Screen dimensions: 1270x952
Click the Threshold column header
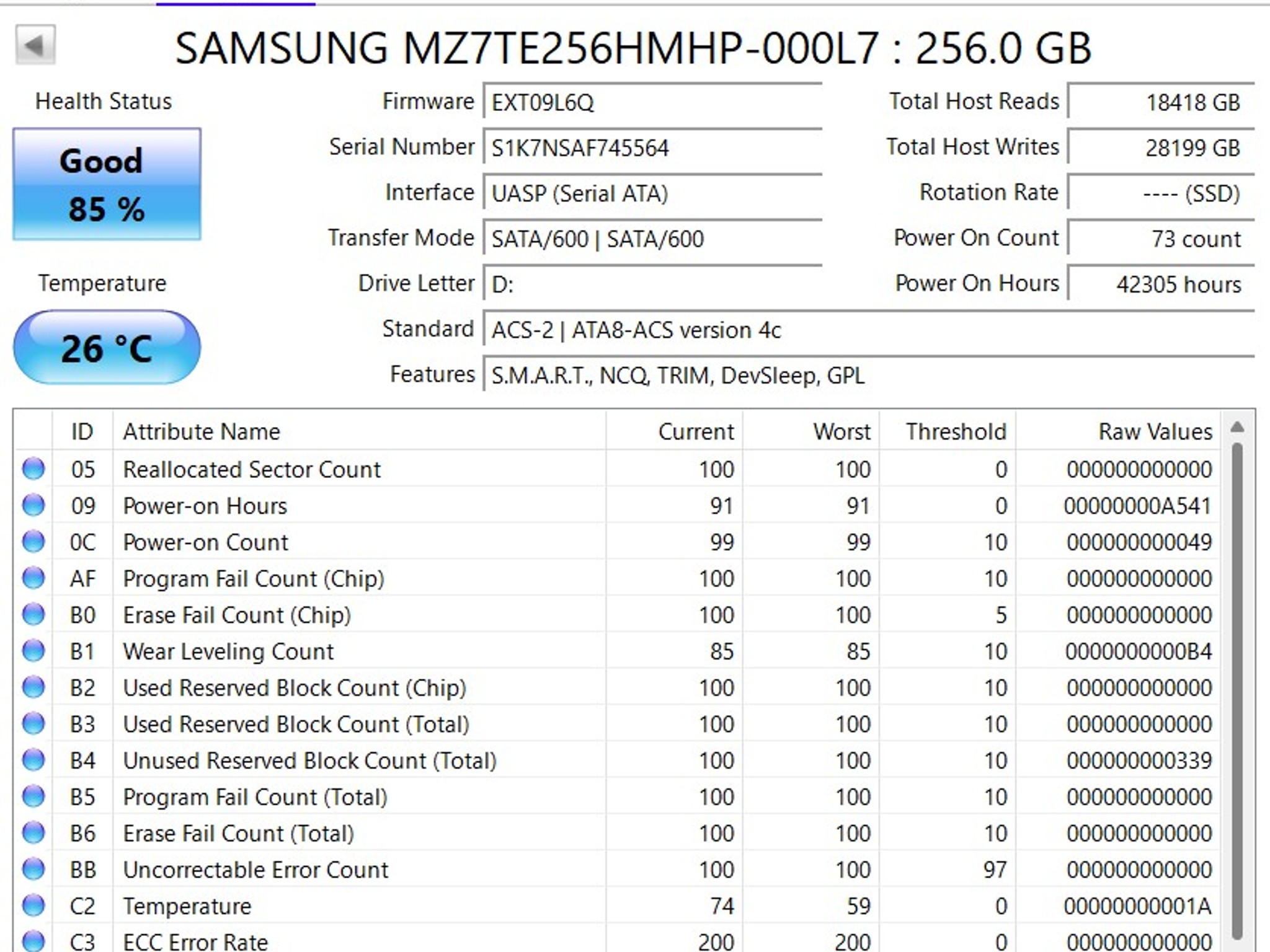pyautogui.click(x=948, y=431)
